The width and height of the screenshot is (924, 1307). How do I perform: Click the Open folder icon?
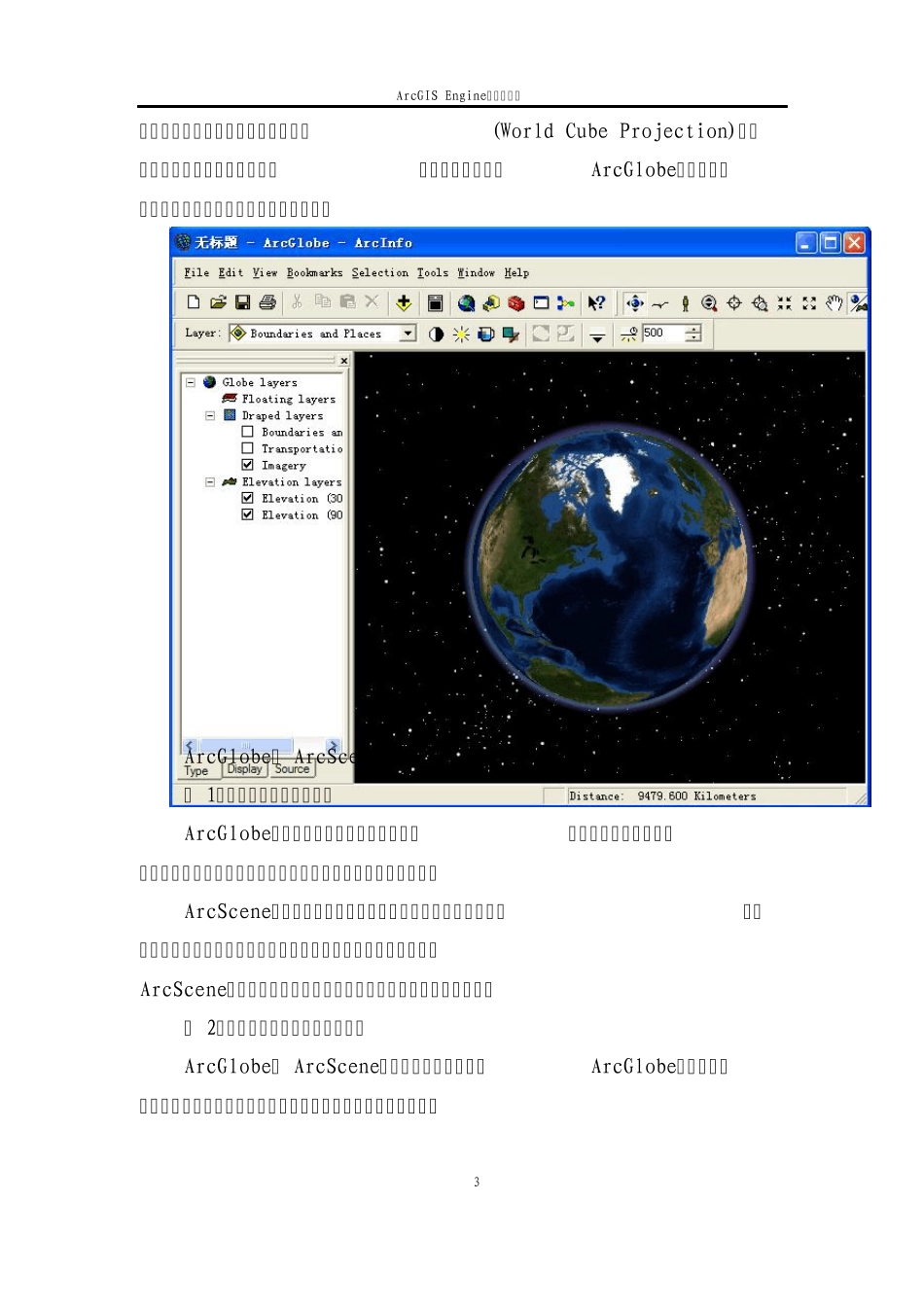pyautogui.click(x=218, y=302)
